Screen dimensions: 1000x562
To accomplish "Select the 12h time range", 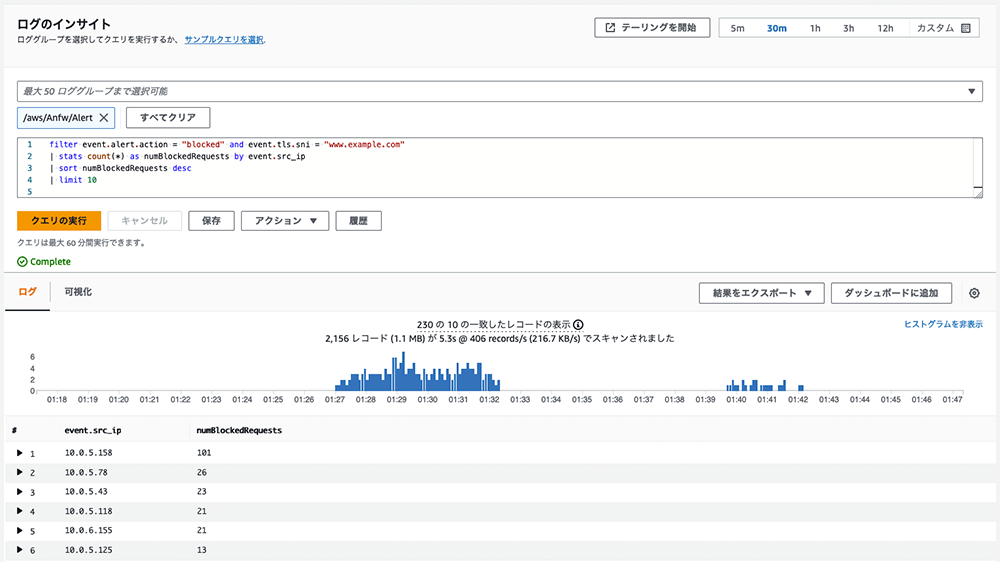I will pyautogui.click(x=885, y=28).
